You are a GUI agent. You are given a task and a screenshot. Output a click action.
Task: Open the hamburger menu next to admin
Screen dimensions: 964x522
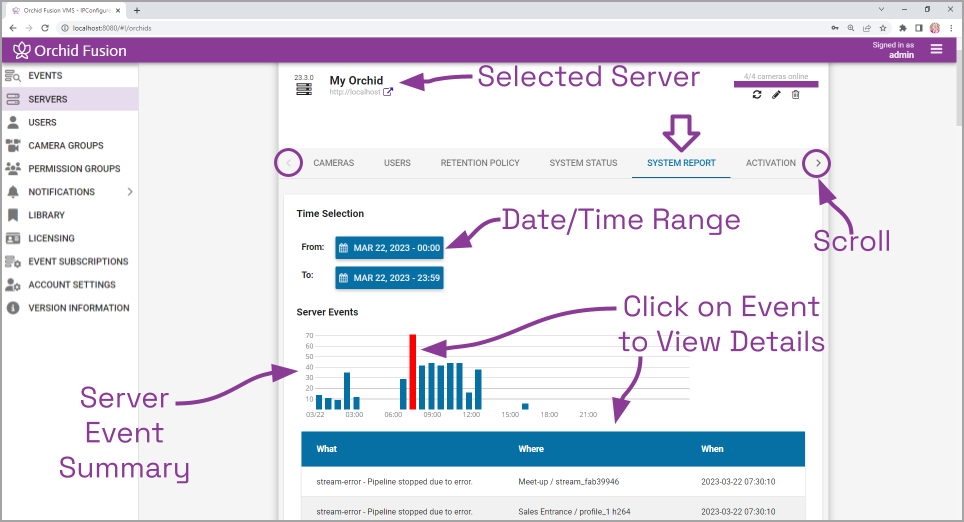point(936,49)
